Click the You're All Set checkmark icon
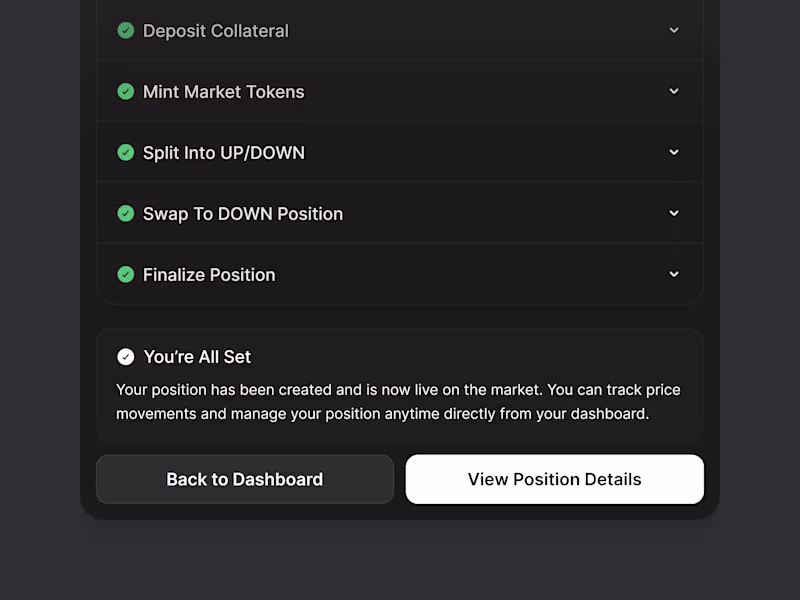This screenshot has height=600, width=800. coord(126,356)
